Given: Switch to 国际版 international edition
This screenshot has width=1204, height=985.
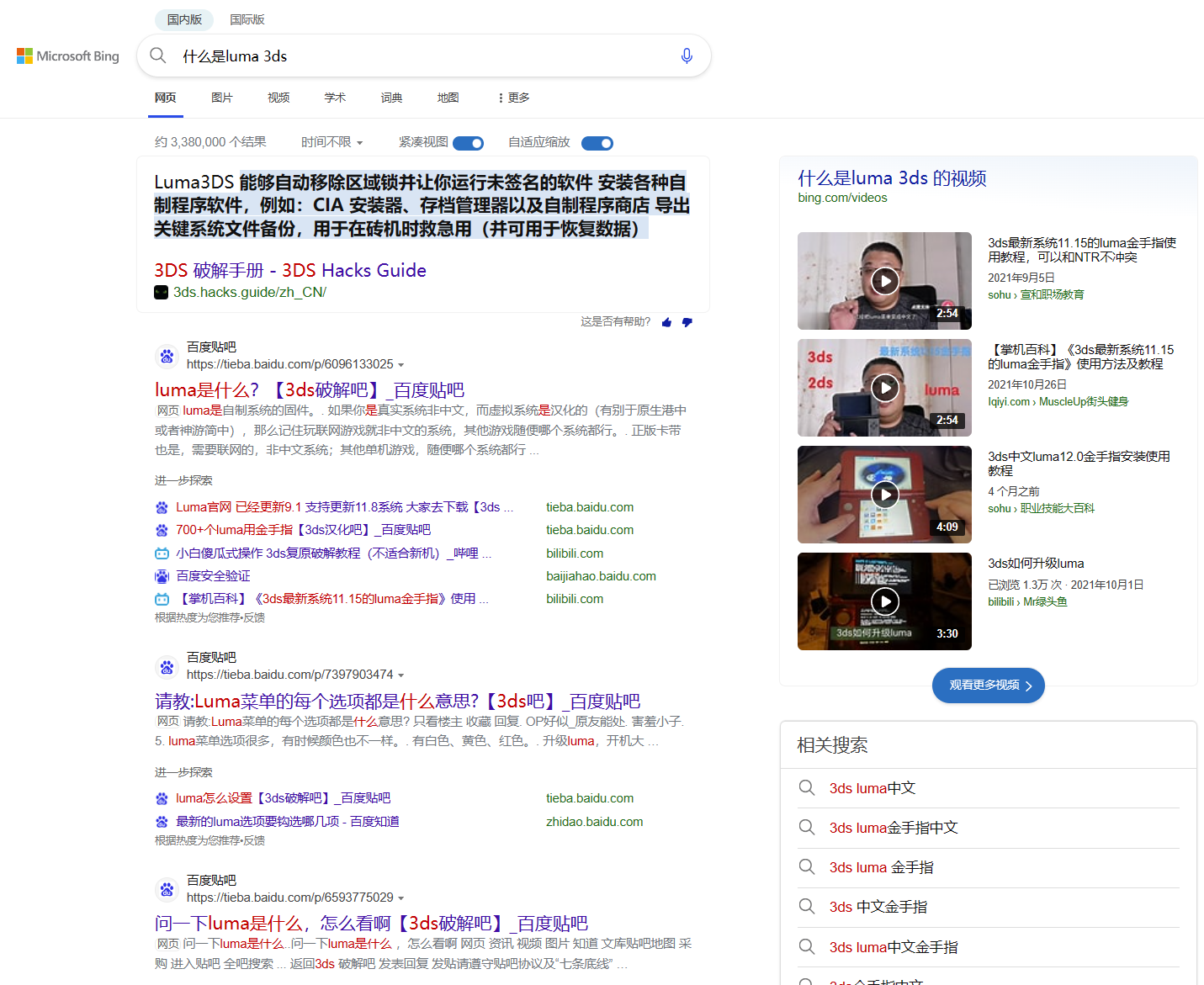Looking at the screenshot, I should [247, 19].
